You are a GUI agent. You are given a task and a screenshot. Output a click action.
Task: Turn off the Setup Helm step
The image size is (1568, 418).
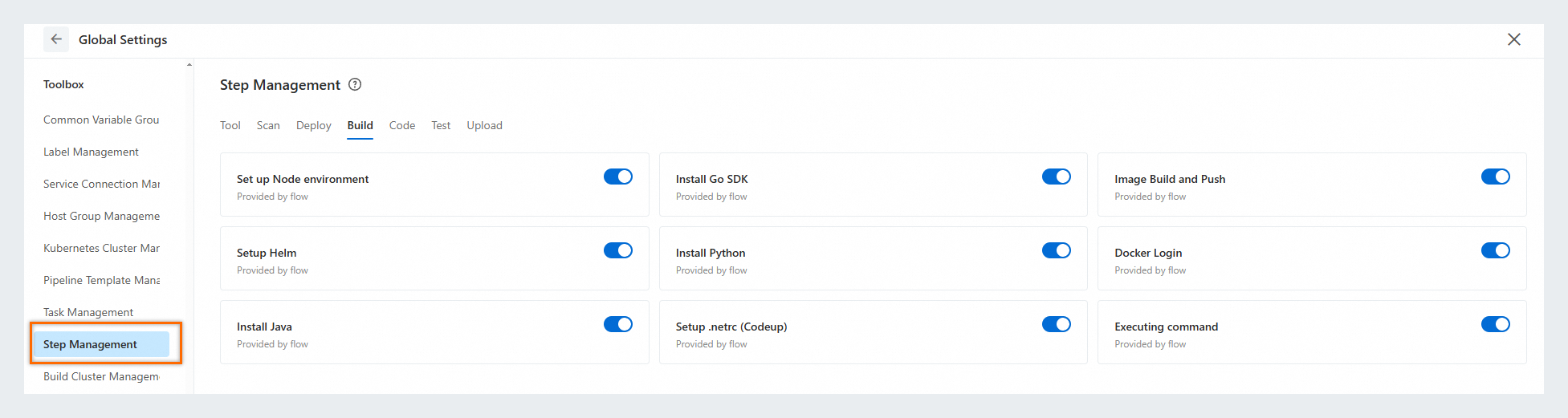click(617, 250)
